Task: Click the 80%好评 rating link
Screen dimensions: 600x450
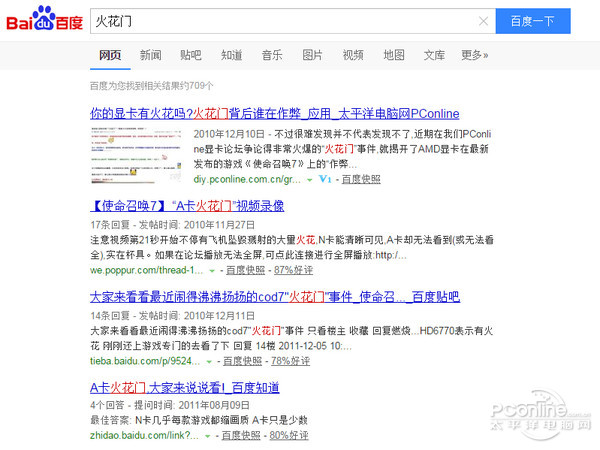Action: (x=289, y=435)
